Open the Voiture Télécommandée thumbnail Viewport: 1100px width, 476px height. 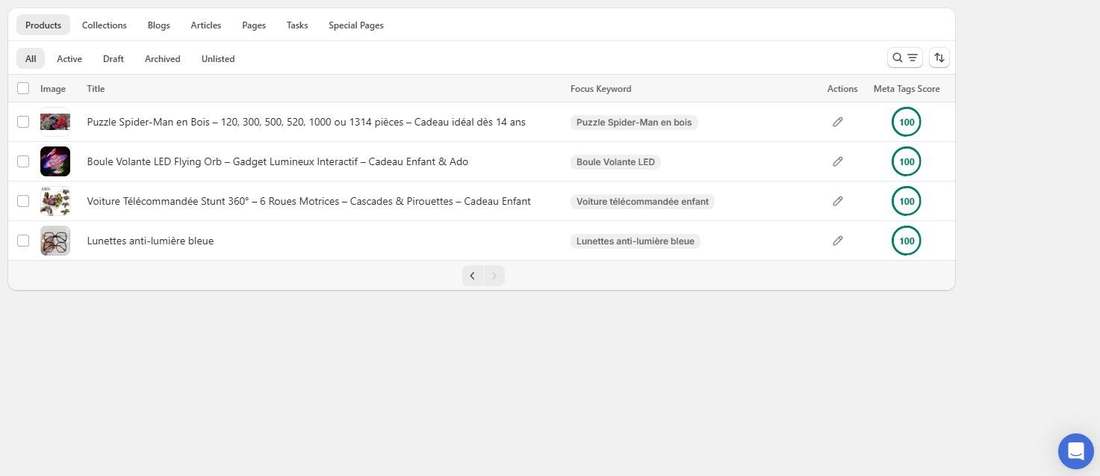click(55, 201)
